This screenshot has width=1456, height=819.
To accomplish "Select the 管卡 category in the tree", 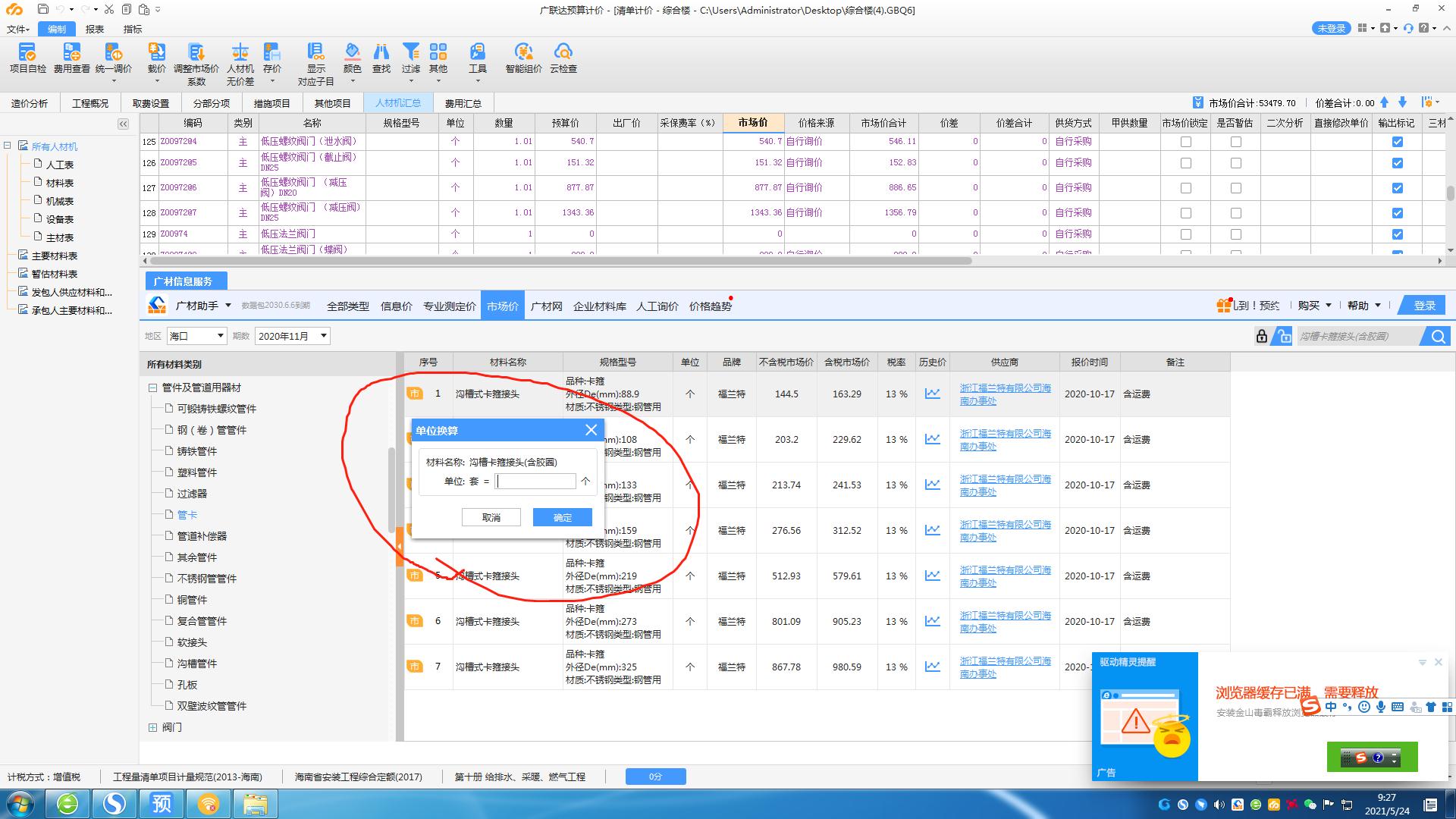I will (187, 515).
